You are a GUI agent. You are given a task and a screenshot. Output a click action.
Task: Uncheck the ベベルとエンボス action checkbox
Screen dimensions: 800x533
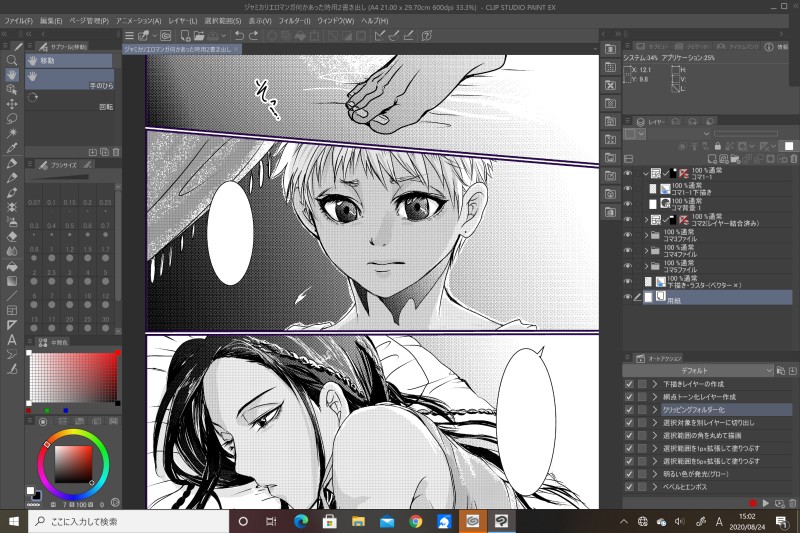(629, 487)
